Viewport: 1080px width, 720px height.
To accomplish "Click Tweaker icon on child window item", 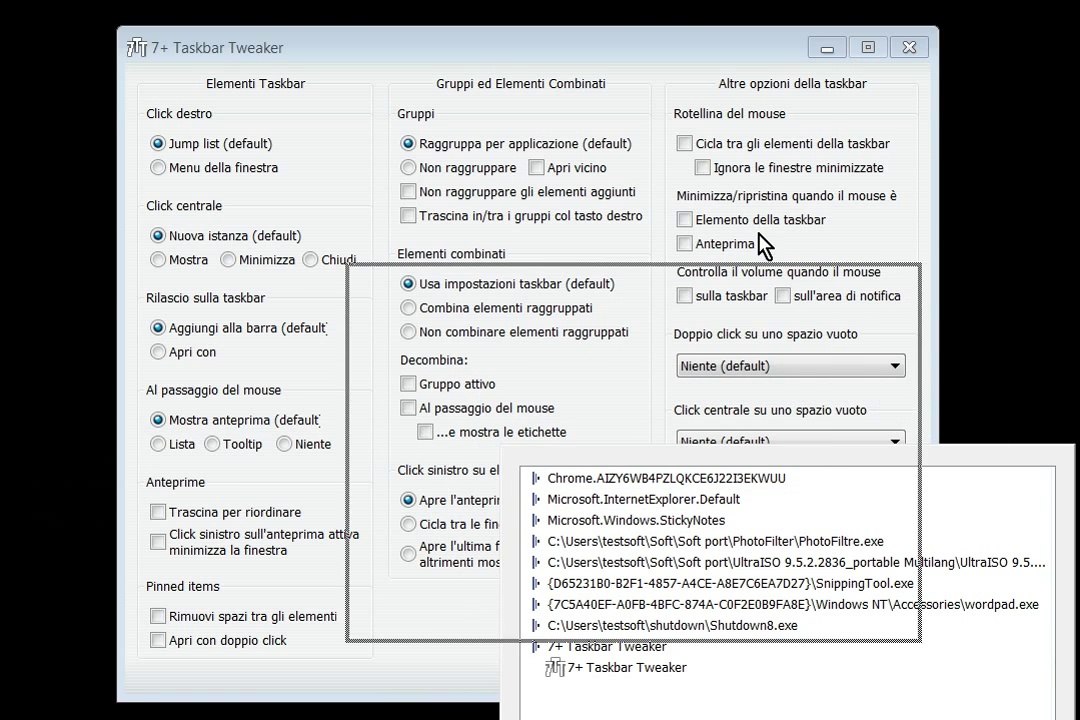I will click(x=555, y=668).
